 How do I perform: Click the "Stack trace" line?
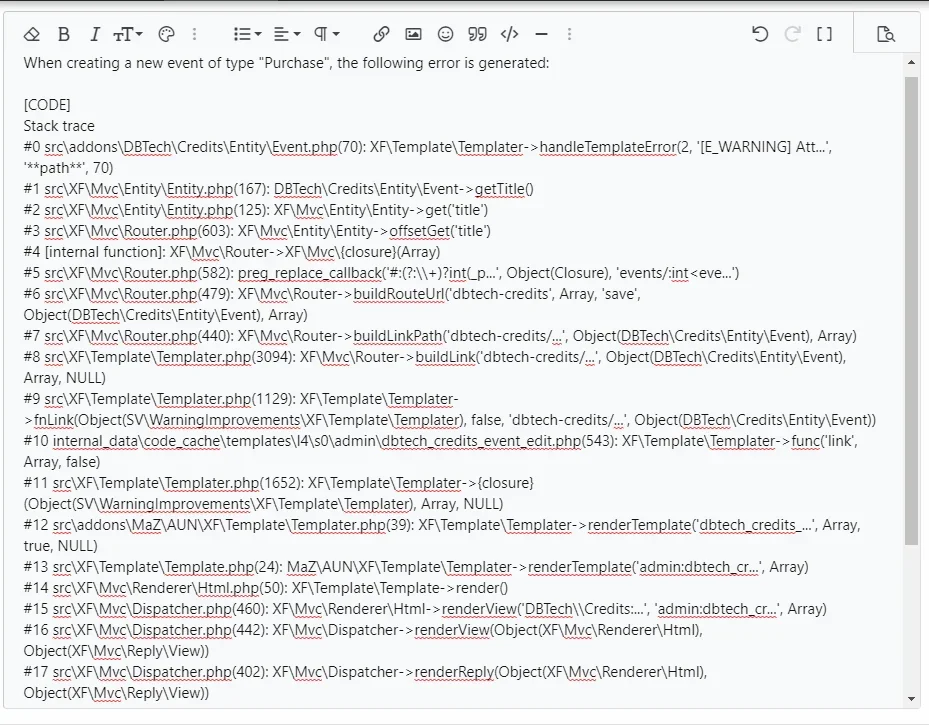59,126
